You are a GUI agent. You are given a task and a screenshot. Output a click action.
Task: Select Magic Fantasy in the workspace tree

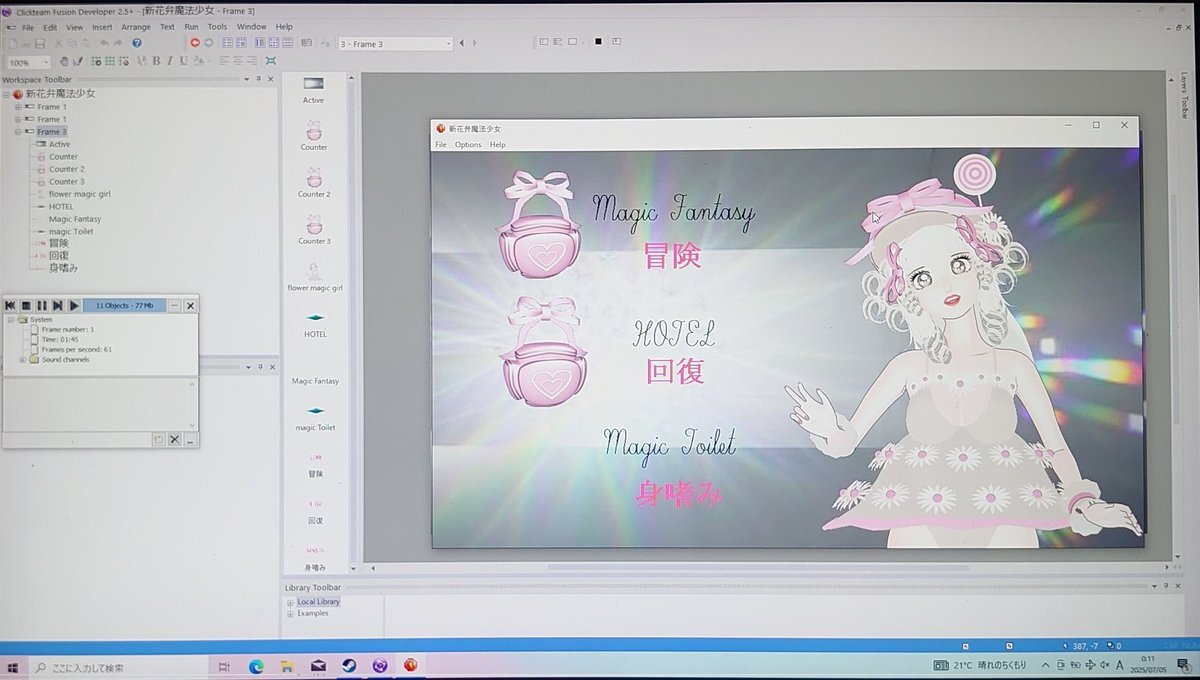tap(75, 219)
